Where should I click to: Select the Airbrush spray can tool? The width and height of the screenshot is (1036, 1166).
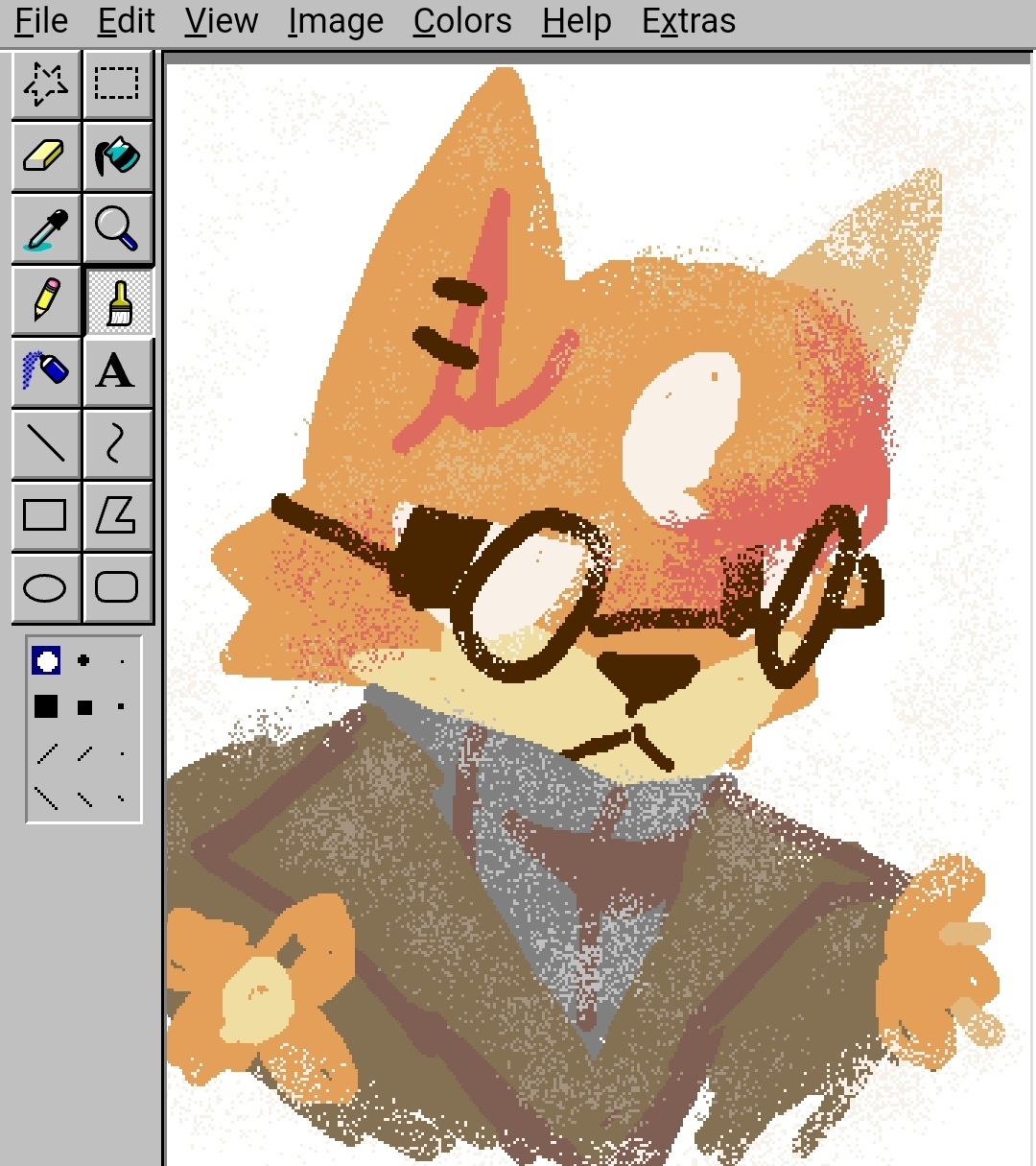[x=46, y=371]
